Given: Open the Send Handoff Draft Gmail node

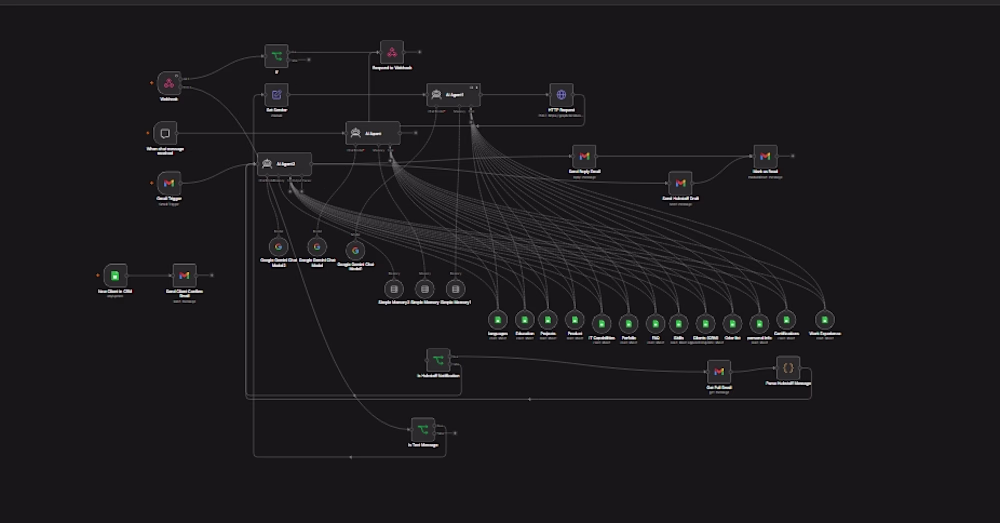Looking at the screenshot, I should click(680, 183).
